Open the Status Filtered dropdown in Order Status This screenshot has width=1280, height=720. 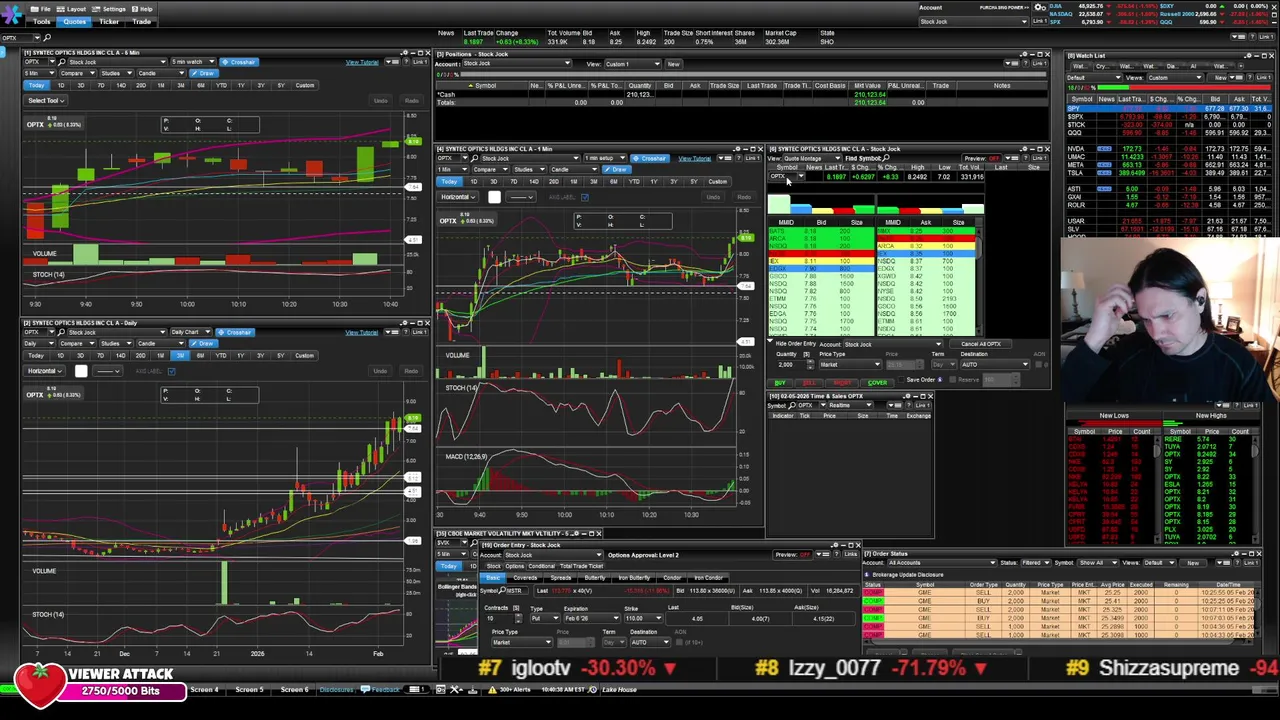tap(1035, 562)
